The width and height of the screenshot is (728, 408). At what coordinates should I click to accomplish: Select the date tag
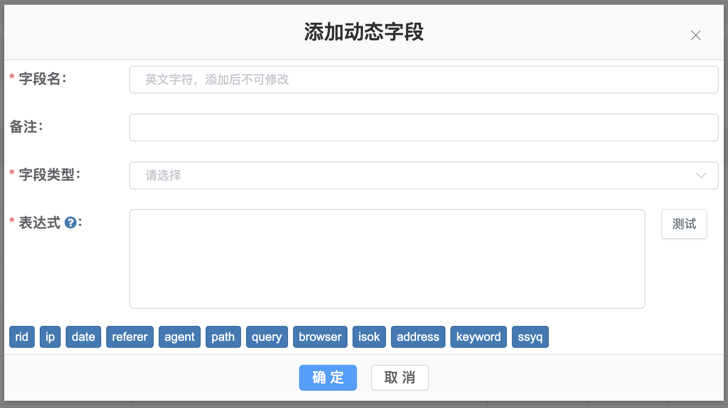tap(84, 337)
